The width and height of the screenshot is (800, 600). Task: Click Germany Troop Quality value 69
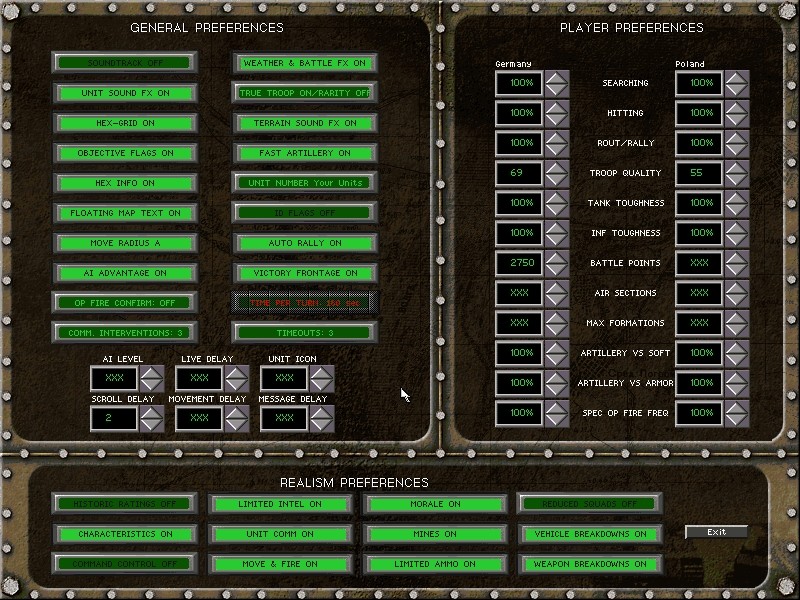click(x=519, y=173)
